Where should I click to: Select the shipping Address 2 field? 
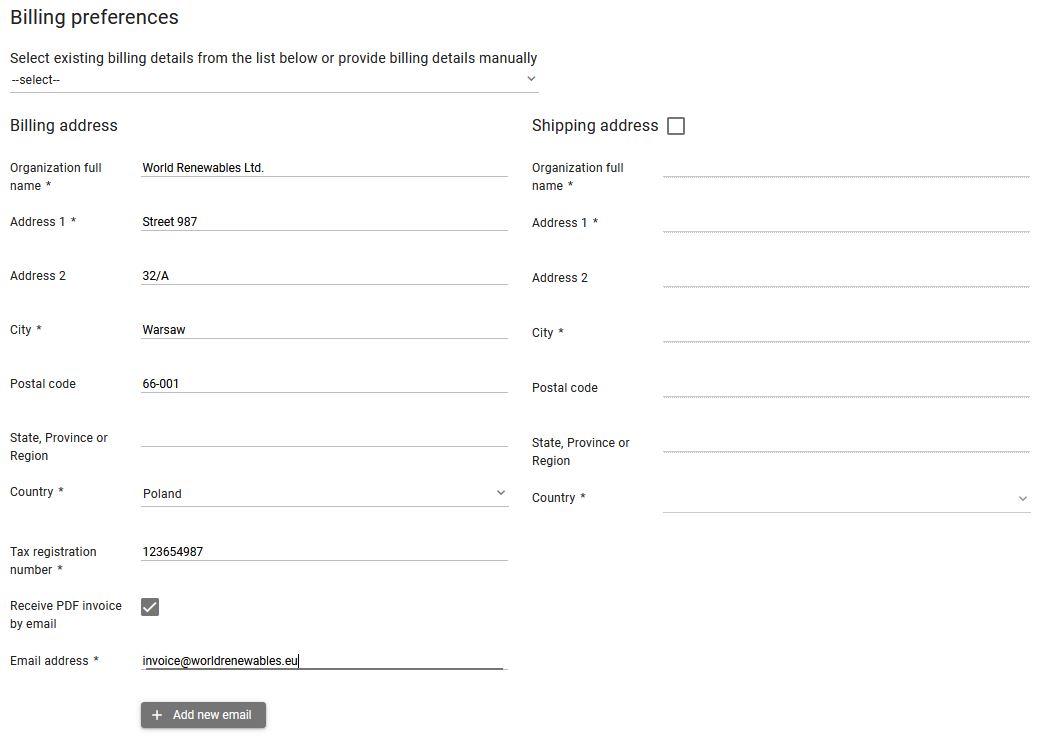(x=845, y=277)
